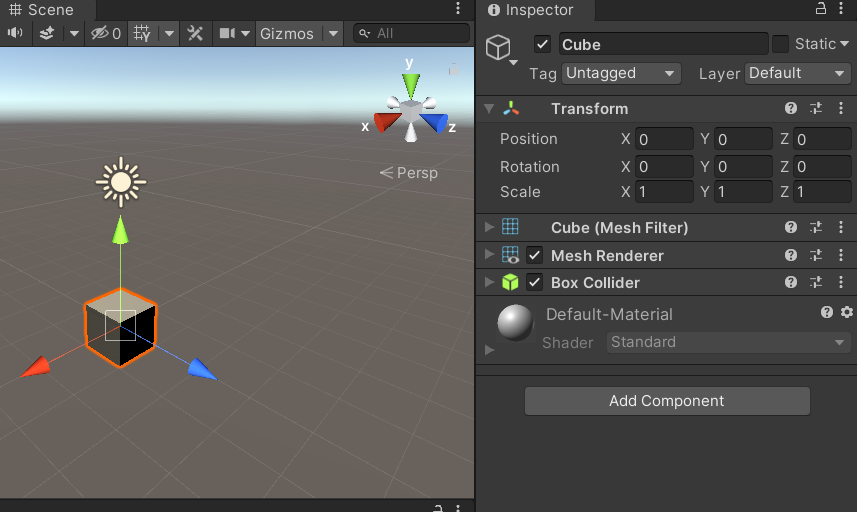Image resolution: width=857 pixels, height=512 pixels.
Task: Open the Layer dropdown showing Default
Action: (x=797, y=73)
